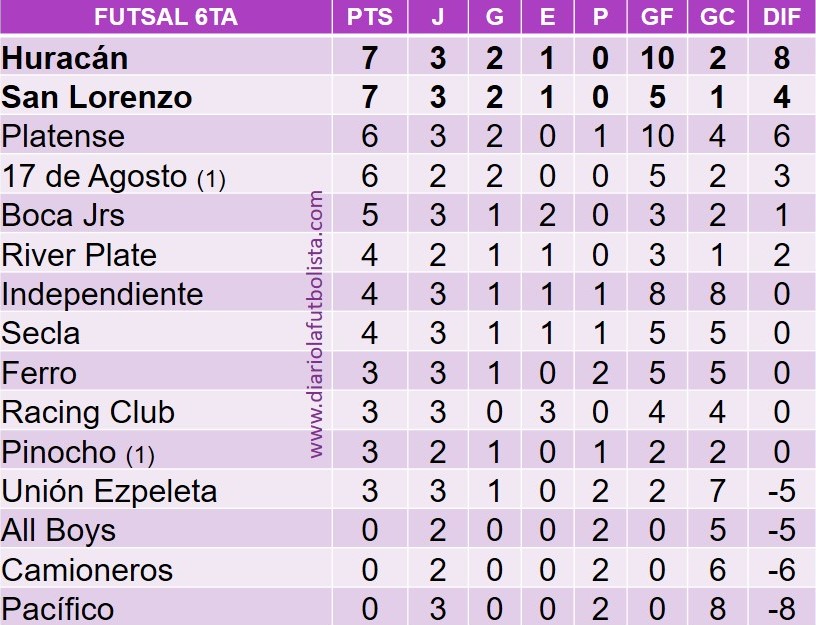Click the DIF column header

point(781,17)
